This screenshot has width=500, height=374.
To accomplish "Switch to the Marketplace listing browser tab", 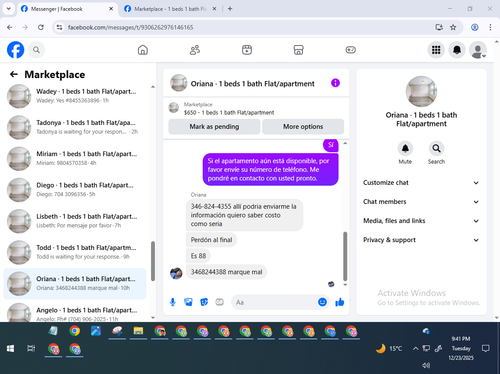I will [170, 9].
